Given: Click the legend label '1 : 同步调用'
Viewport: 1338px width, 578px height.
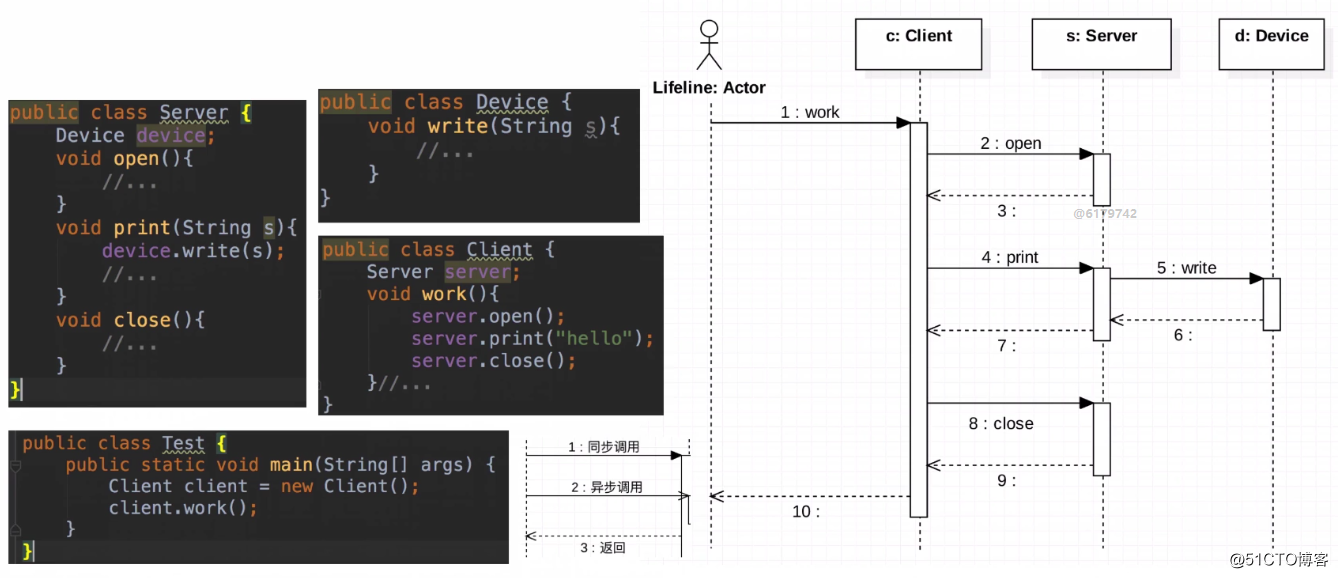Looking at the screenshot, I should coord(603,447).
